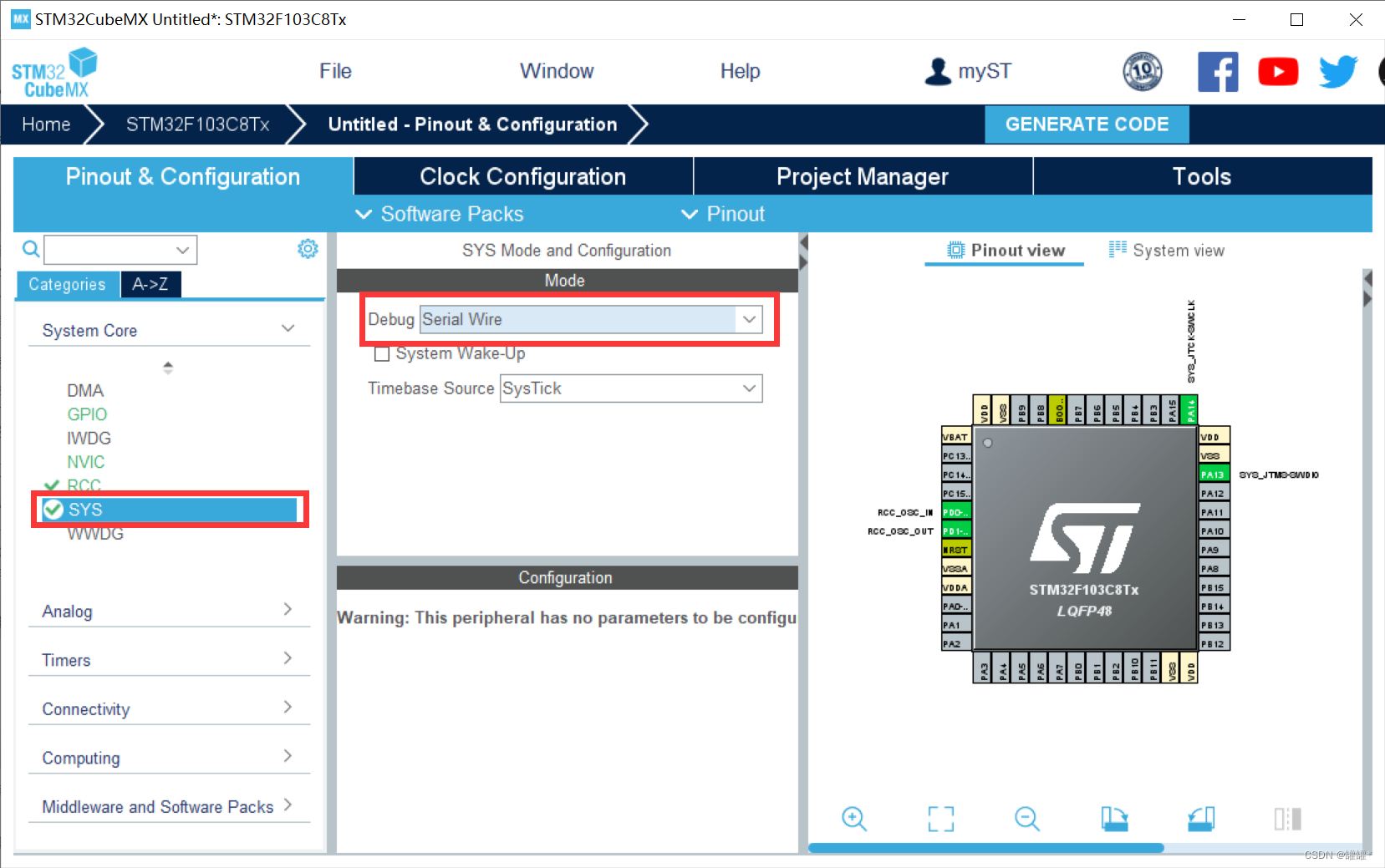Image resolution: width=1385 pixels, height=868 pixels.
Task: Switch to System view tab
Action: pyautogui.click(x=1167, y=250)
